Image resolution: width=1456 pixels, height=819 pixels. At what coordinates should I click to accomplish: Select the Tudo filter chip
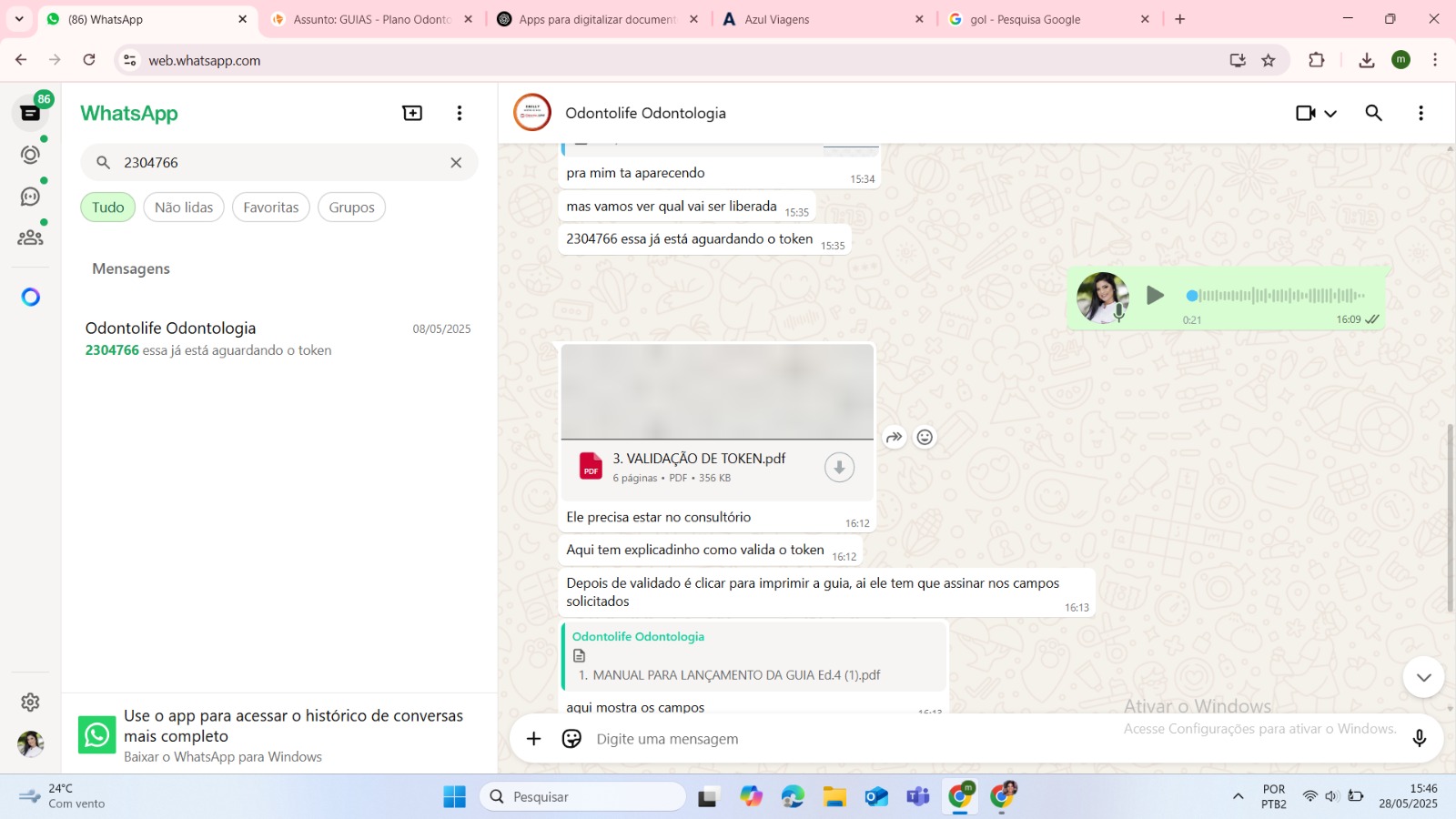pyautogui.click(x=108, y=207)
